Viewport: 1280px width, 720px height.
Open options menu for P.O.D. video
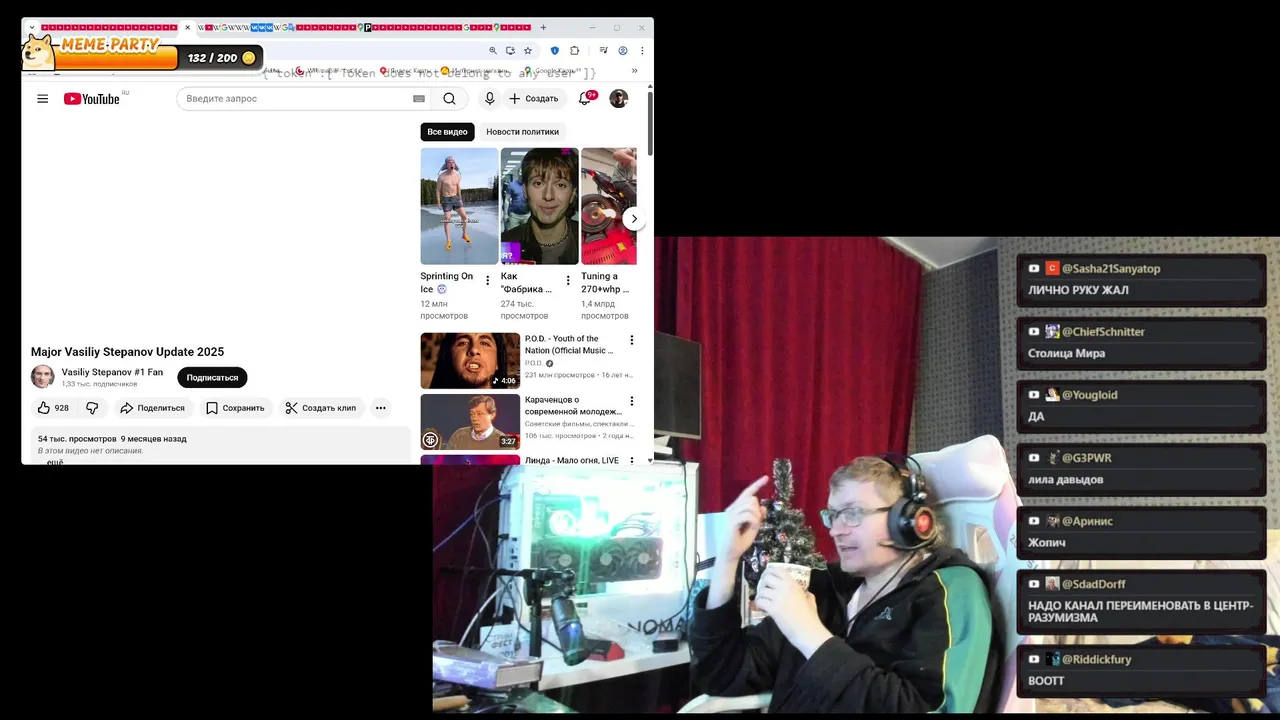pyautogui.click(x=631, y=340)
